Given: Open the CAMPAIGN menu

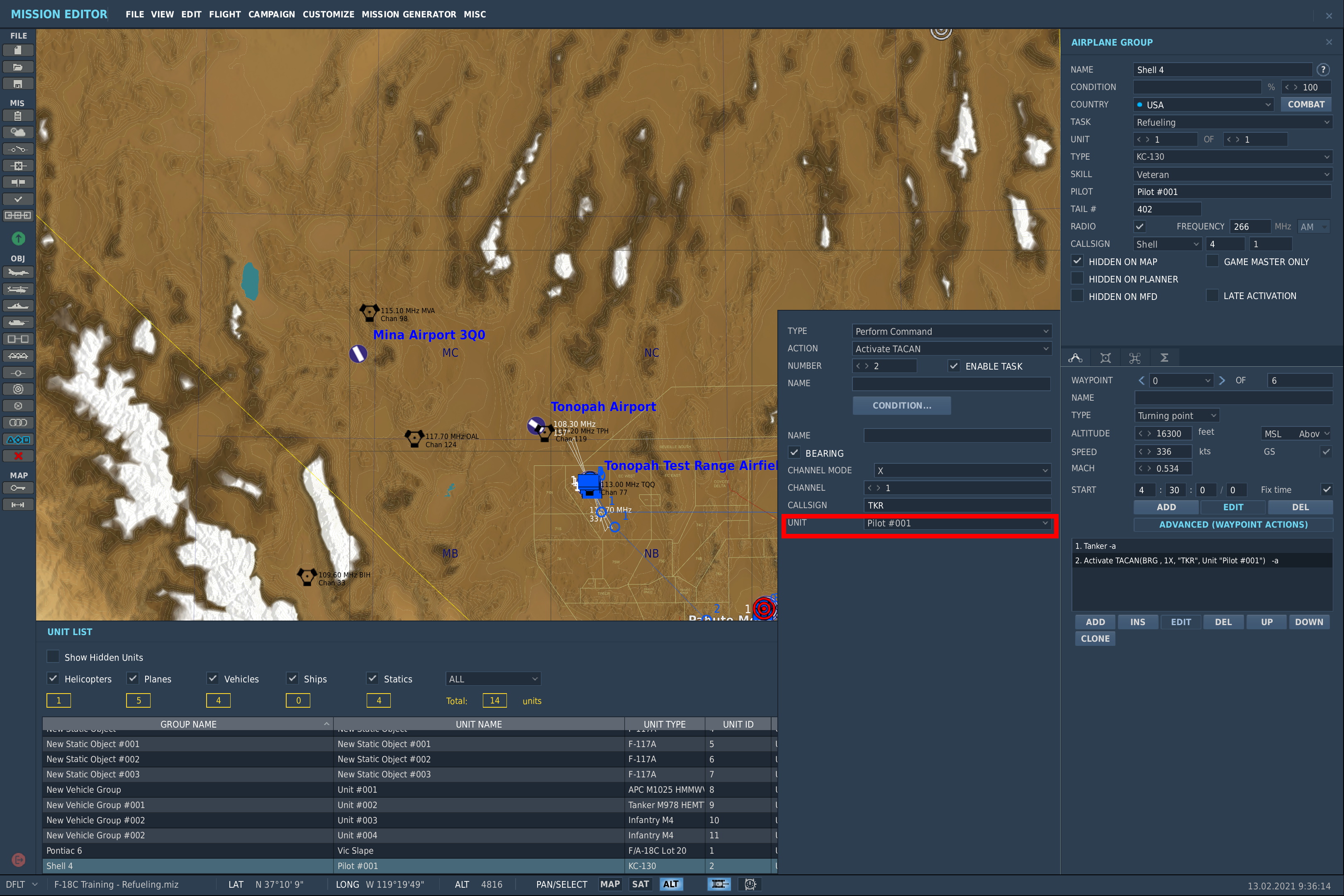Looking at the screenshot, I should click(x=271, y=14).
